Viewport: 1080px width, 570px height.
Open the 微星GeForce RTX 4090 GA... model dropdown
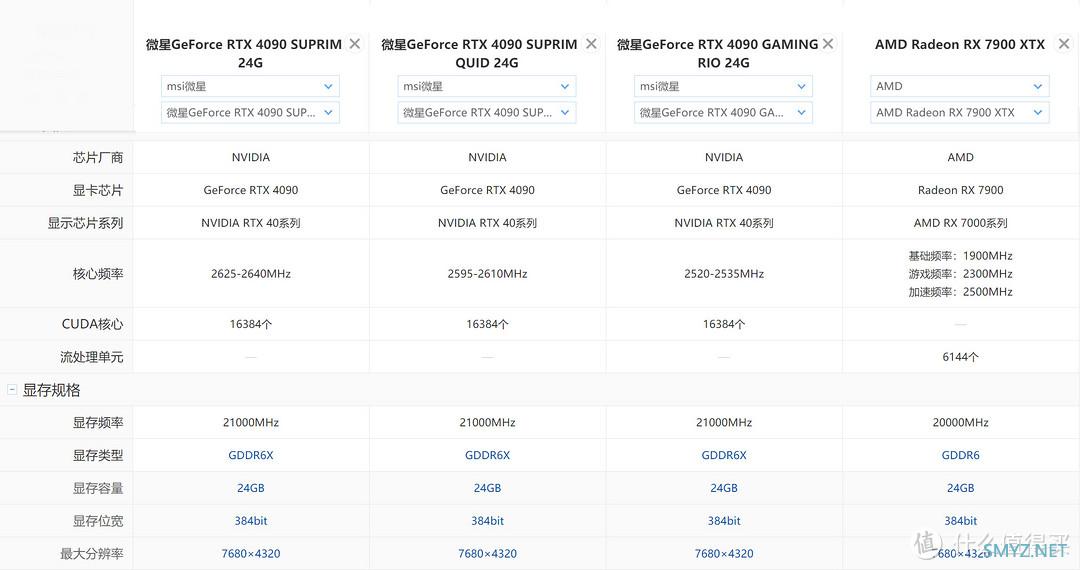pos(723,112)
